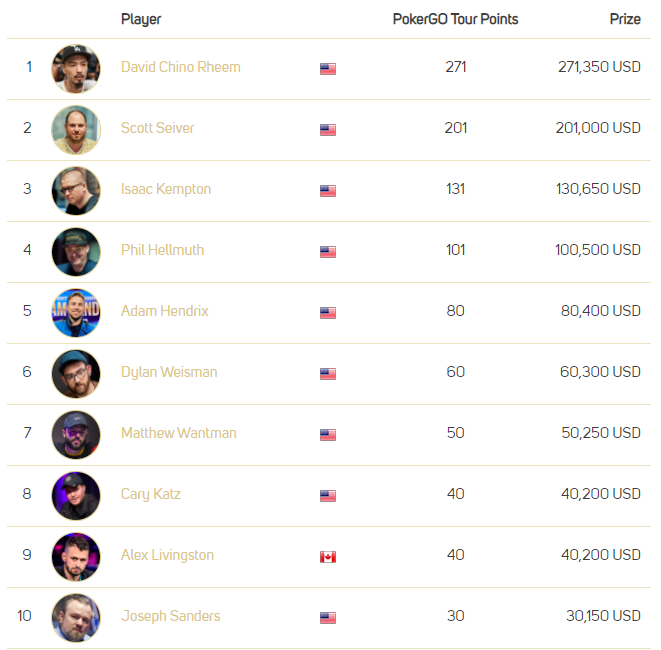
Task: Click Joseph Sanders' profile picture
Action: (x=76, y=618)
